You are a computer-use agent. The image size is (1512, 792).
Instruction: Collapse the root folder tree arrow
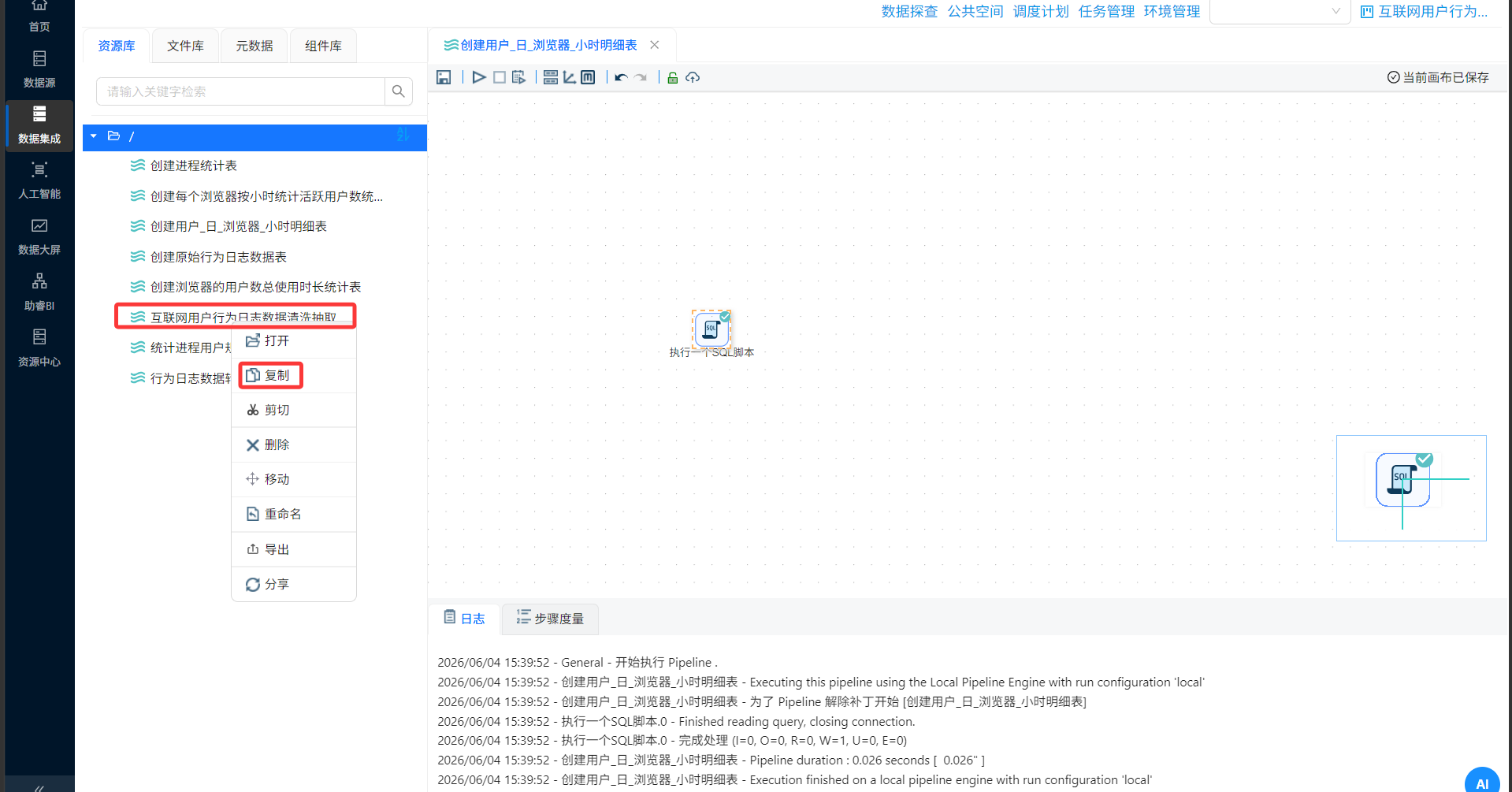94,136
